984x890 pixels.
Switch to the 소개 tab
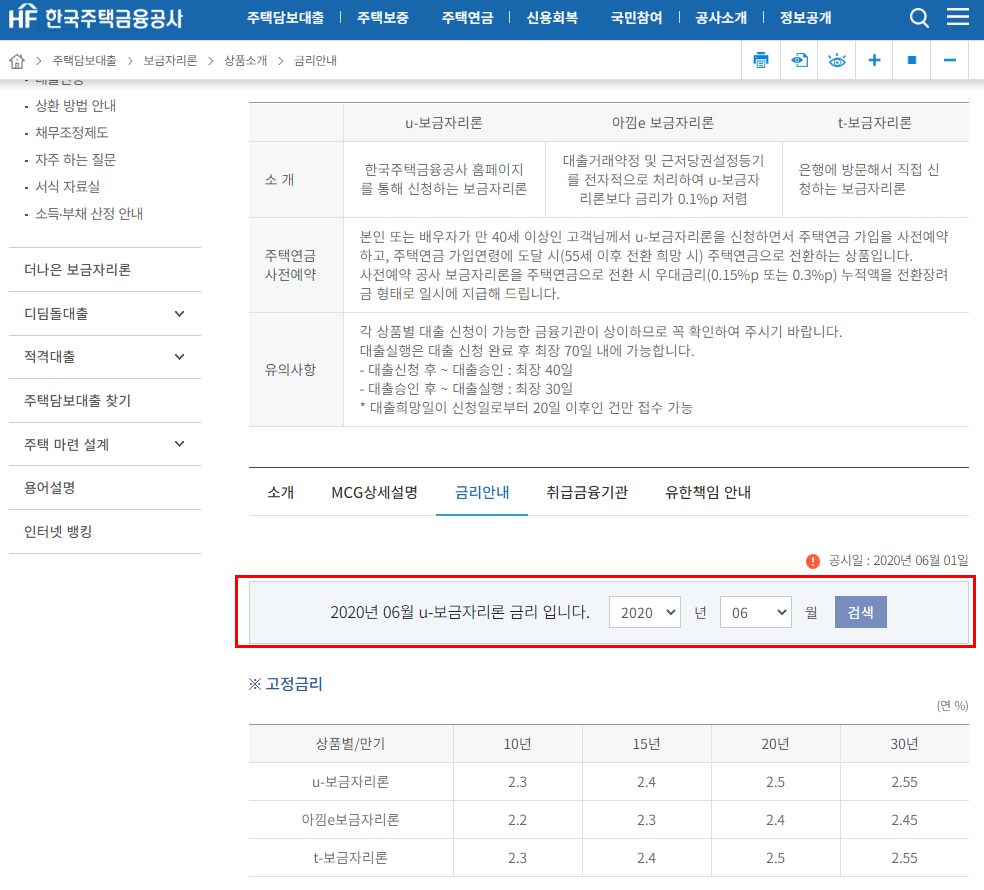tap(281, 493)
